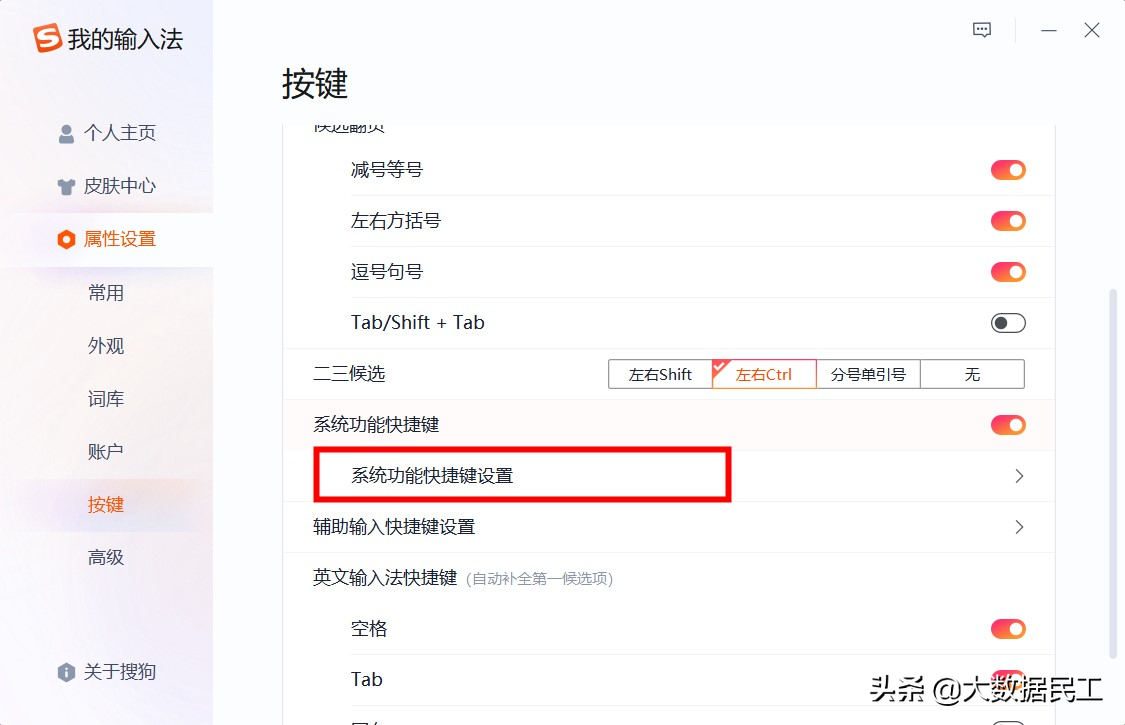Open 系统功能快捷键设置 row
The height and width of the screenshot is (725, 1125).
point(669,476)
